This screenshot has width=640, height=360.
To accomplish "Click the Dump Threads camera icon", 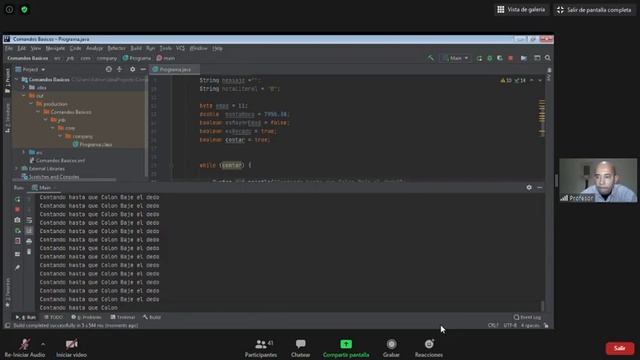I will (17, 220).
